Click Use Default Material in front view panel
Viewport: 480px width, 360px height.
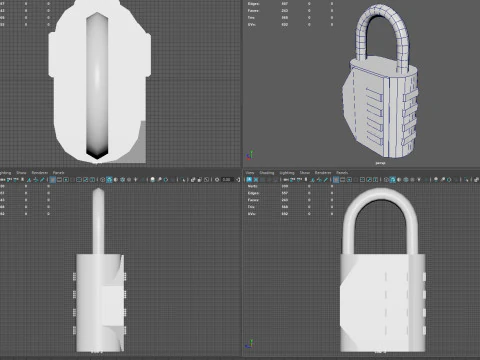399,179
